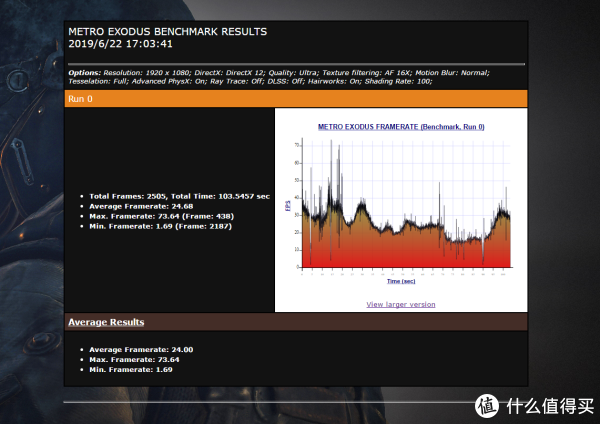Viewport: 600px width, 424px height.
Task: Click Min. Framerate: 1.69 under Average Results
Action: [x=131, y=369]
